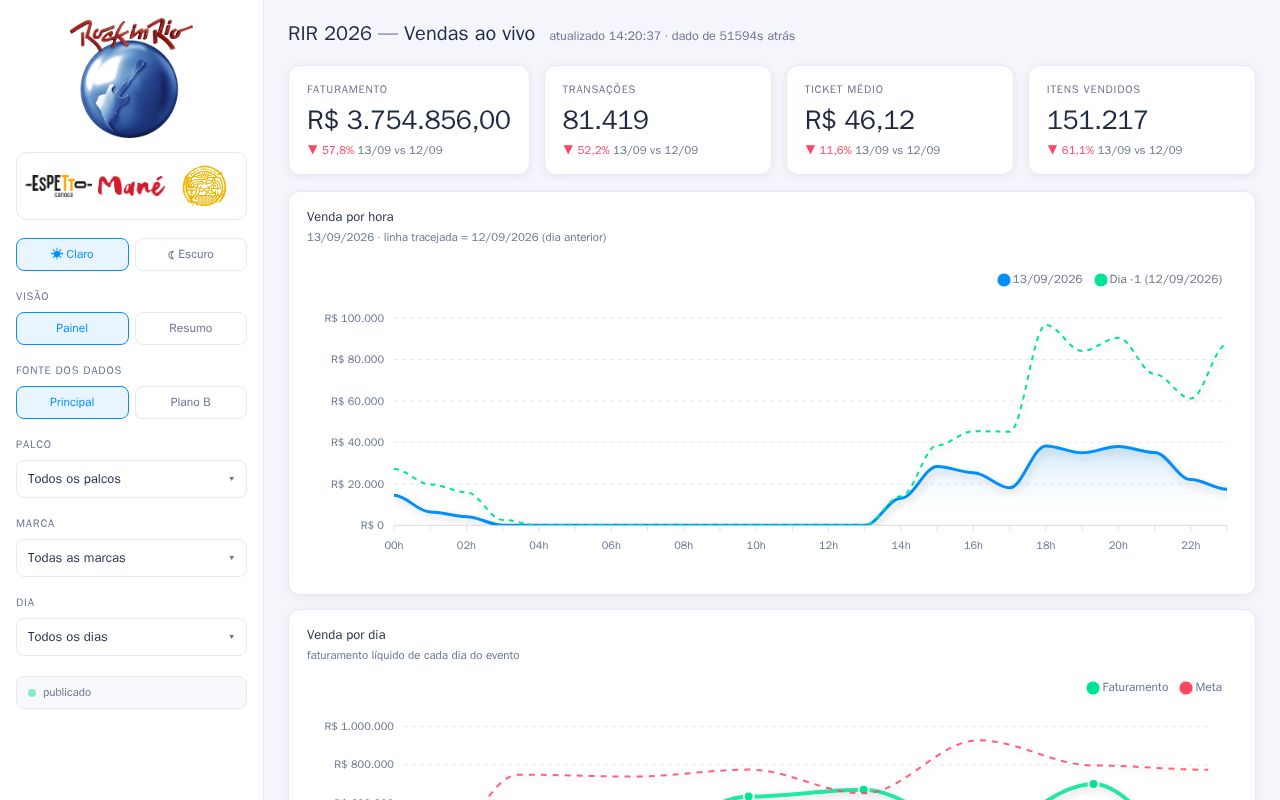Click the R$ 20.000 axis label
This screenshot has height=800, width=1280.
click(357, 484)
